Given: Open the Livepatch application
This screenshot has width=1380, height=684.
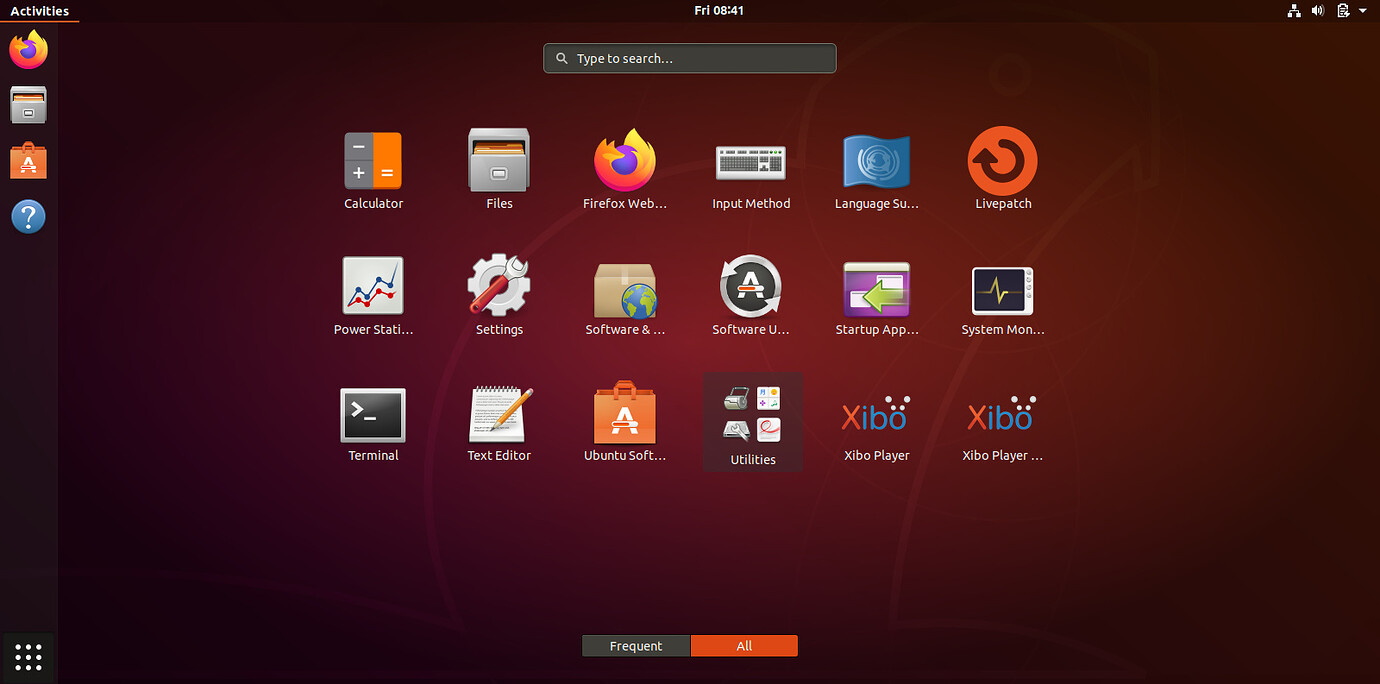Looking at the screenshot, I should [1002, 162].
